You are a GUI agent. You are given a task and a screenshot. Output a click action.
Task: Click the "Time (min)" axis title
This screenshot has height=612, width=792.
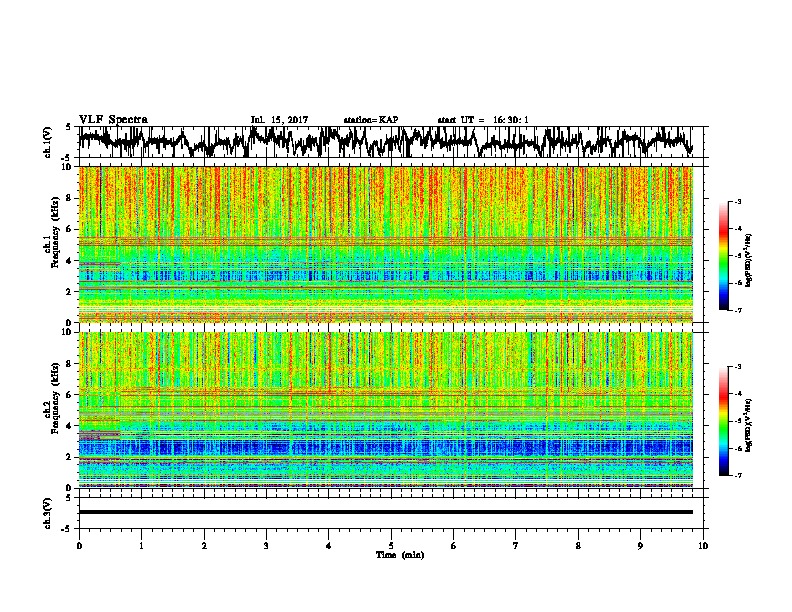tap(400, 555)
